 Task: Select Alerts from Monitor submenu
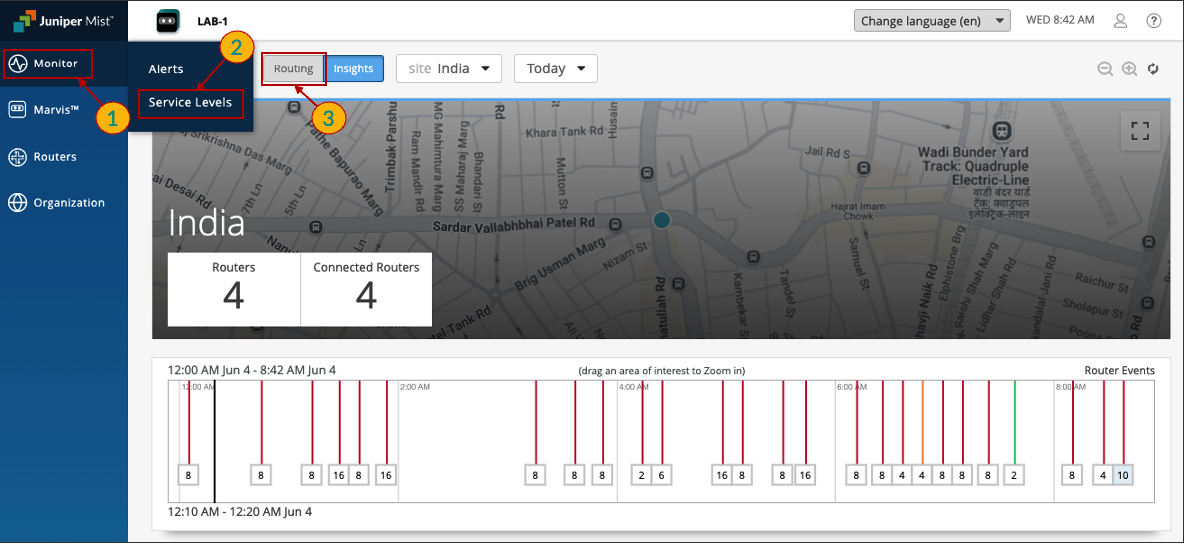pos(166,69)
